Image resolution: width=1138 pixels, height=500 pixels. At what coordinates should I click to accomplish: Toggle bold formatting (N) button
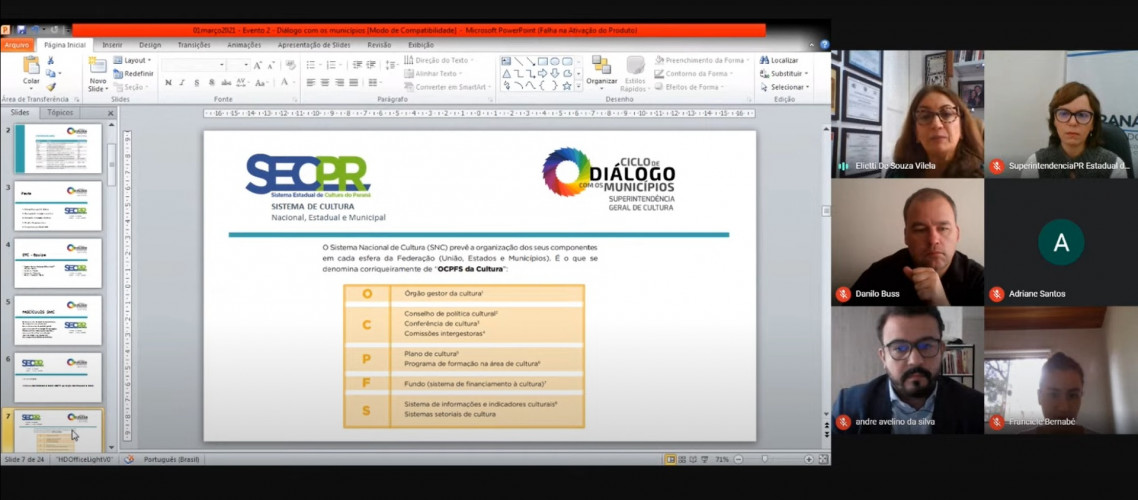(x=168, y=82)
